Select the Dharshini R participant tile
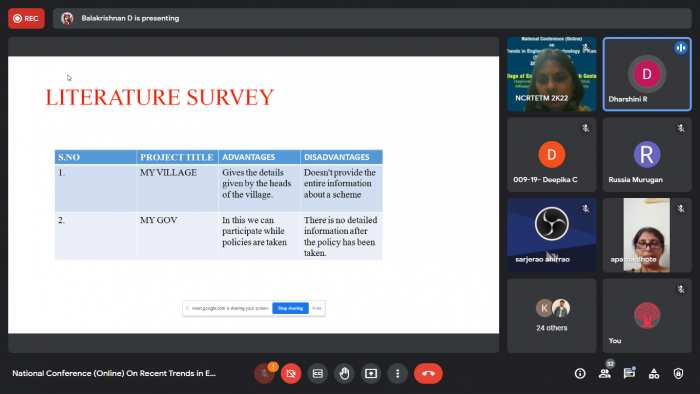Screen dimensions: 700x394 [x=647, y=74]
